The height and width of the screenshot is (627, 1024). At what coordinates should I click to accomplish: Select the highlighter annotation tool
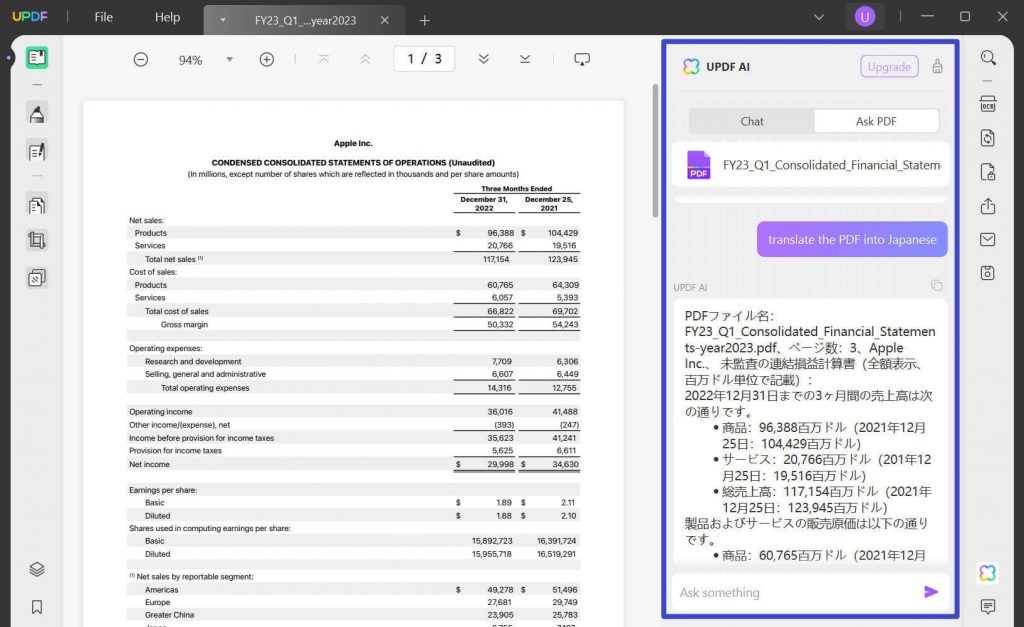37,113
